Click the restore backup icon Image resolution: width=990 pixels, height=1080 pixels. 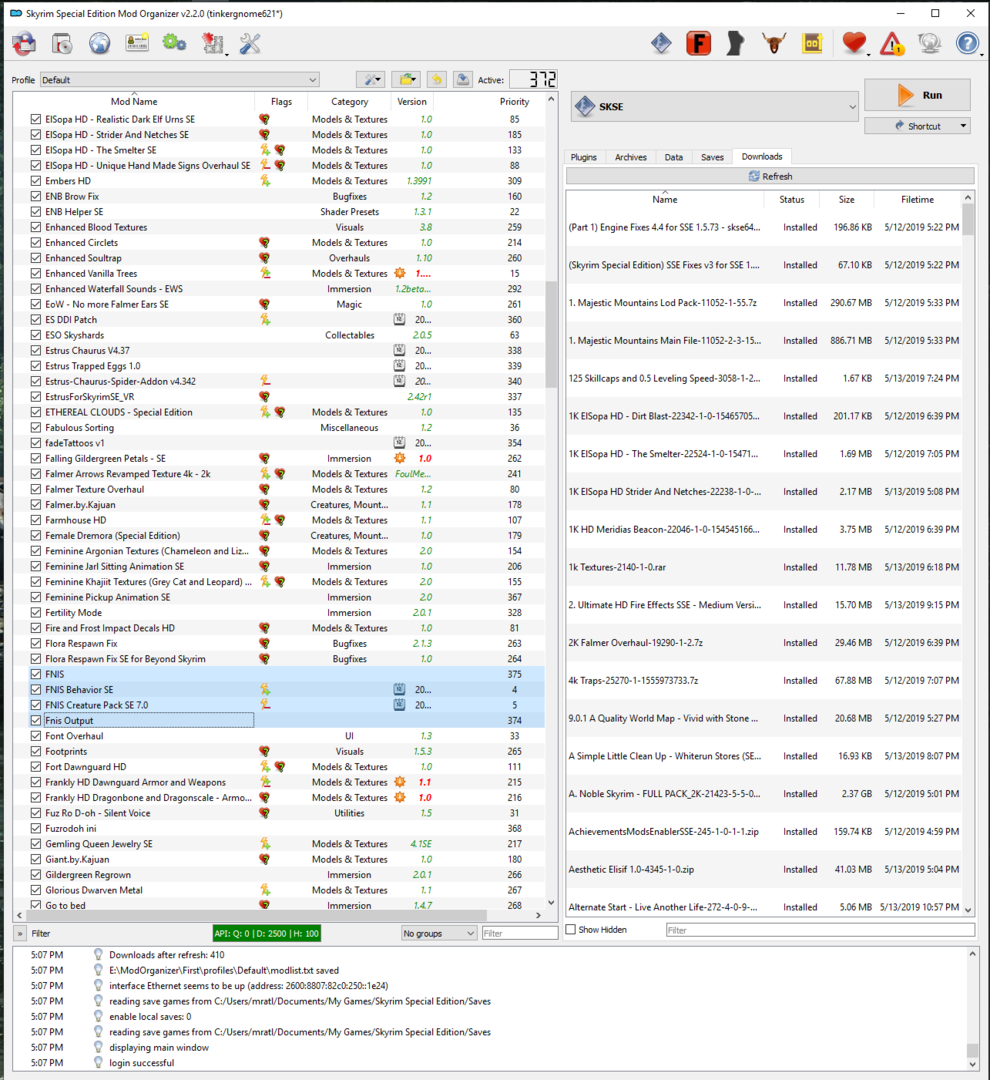(436, 80)
